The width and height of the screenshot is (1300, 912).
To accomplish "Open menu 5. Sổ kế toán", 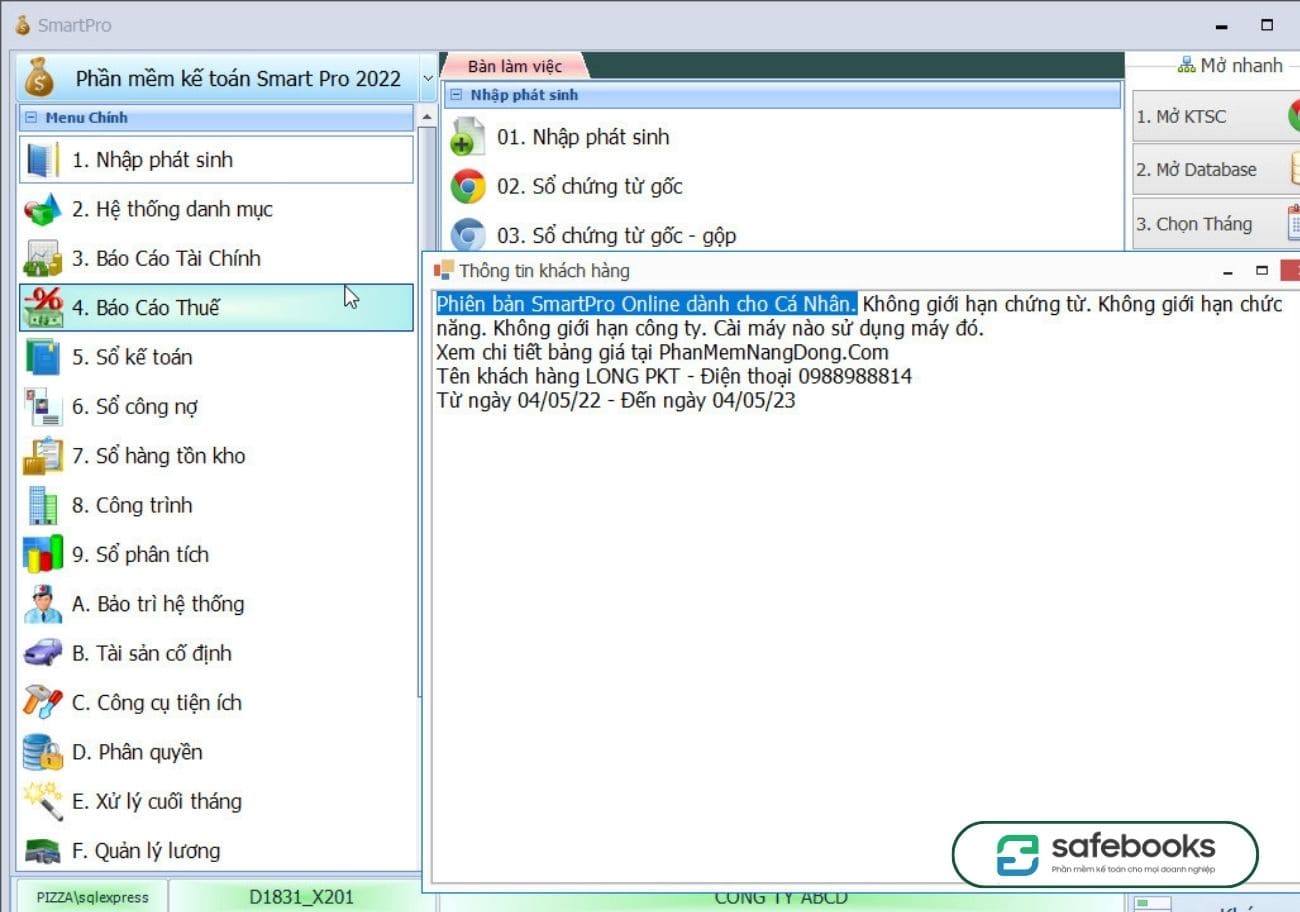I will coord(216,357).
